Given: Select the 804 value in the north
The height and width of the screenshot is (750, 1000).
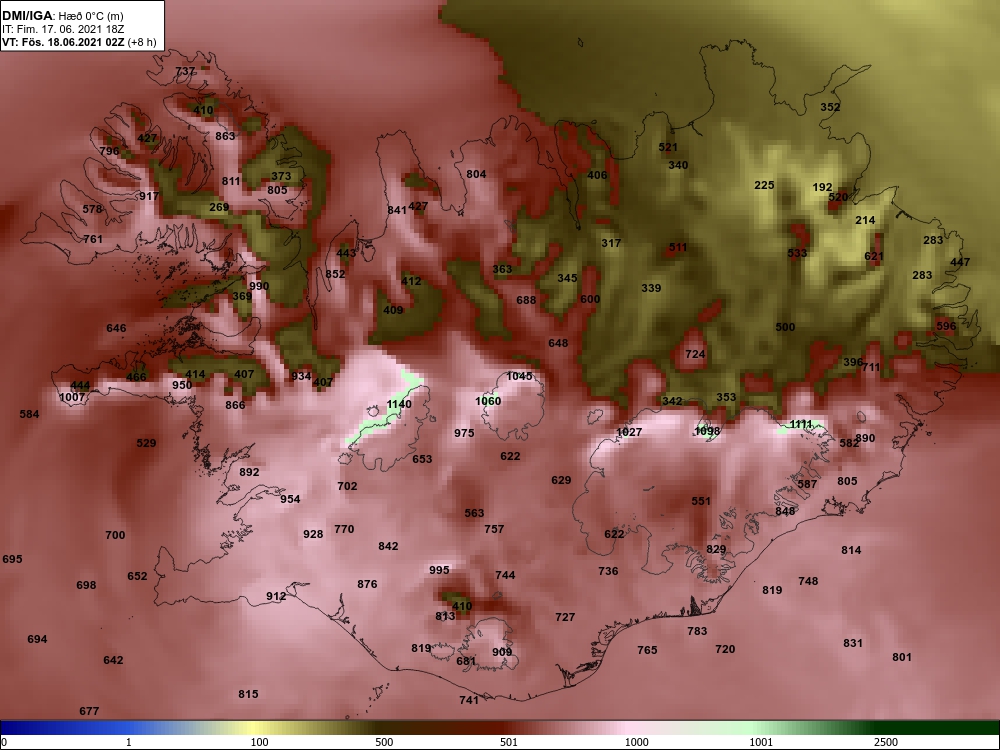Looking at the screenshot, I should coord(476,174).
